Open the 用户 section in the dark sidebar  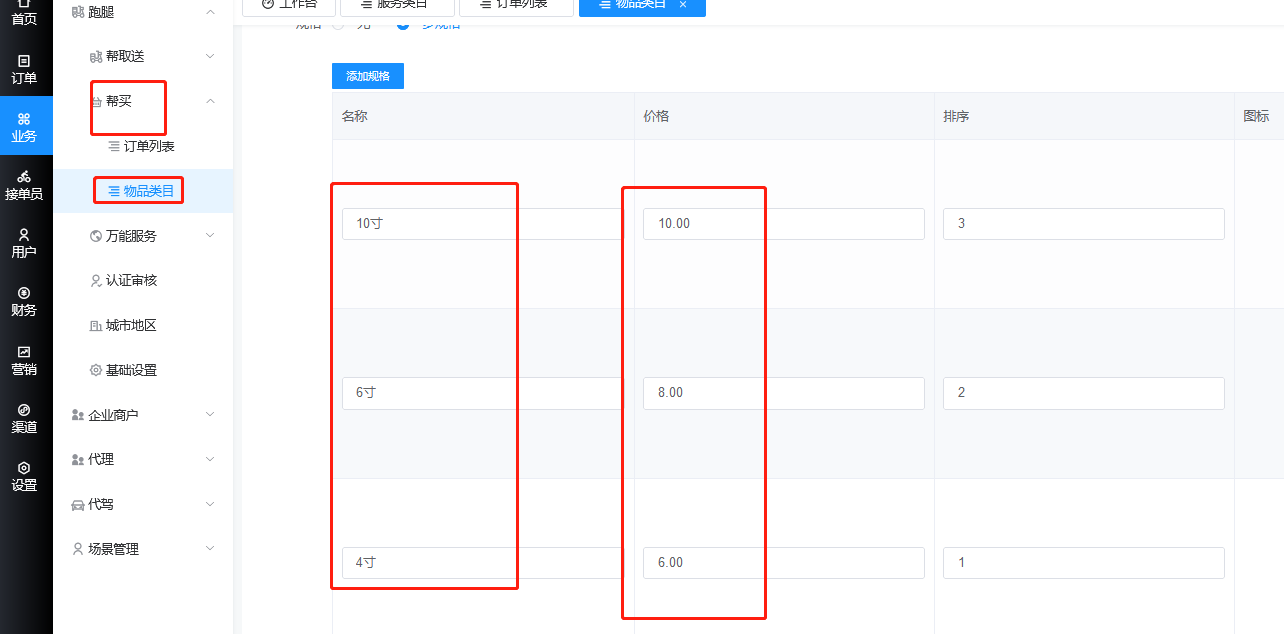[24, 243]
